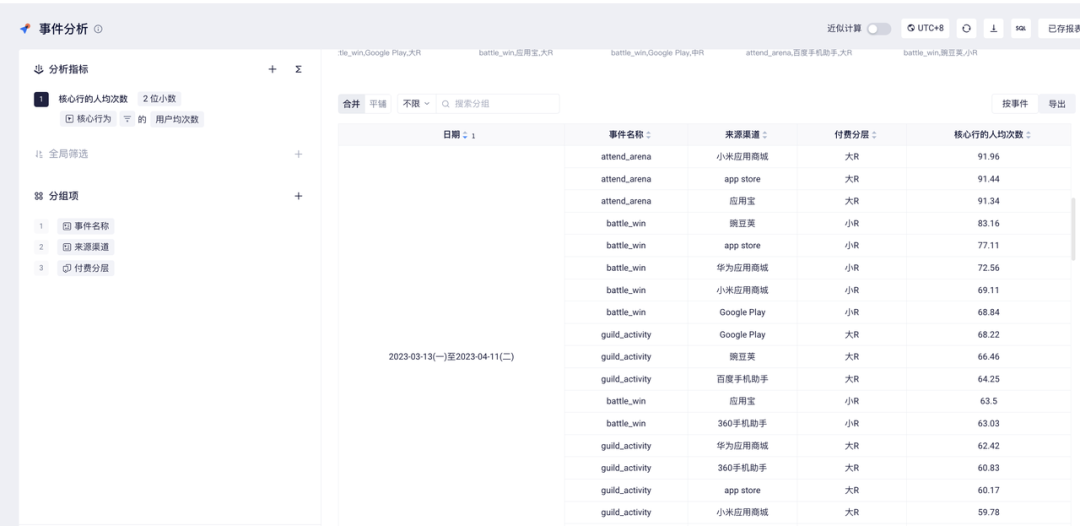This screenshot has width=1080, height=526.
Task: Sort table by 日期 column arrows
Action: pyautogui.click(x=465, y=135)
